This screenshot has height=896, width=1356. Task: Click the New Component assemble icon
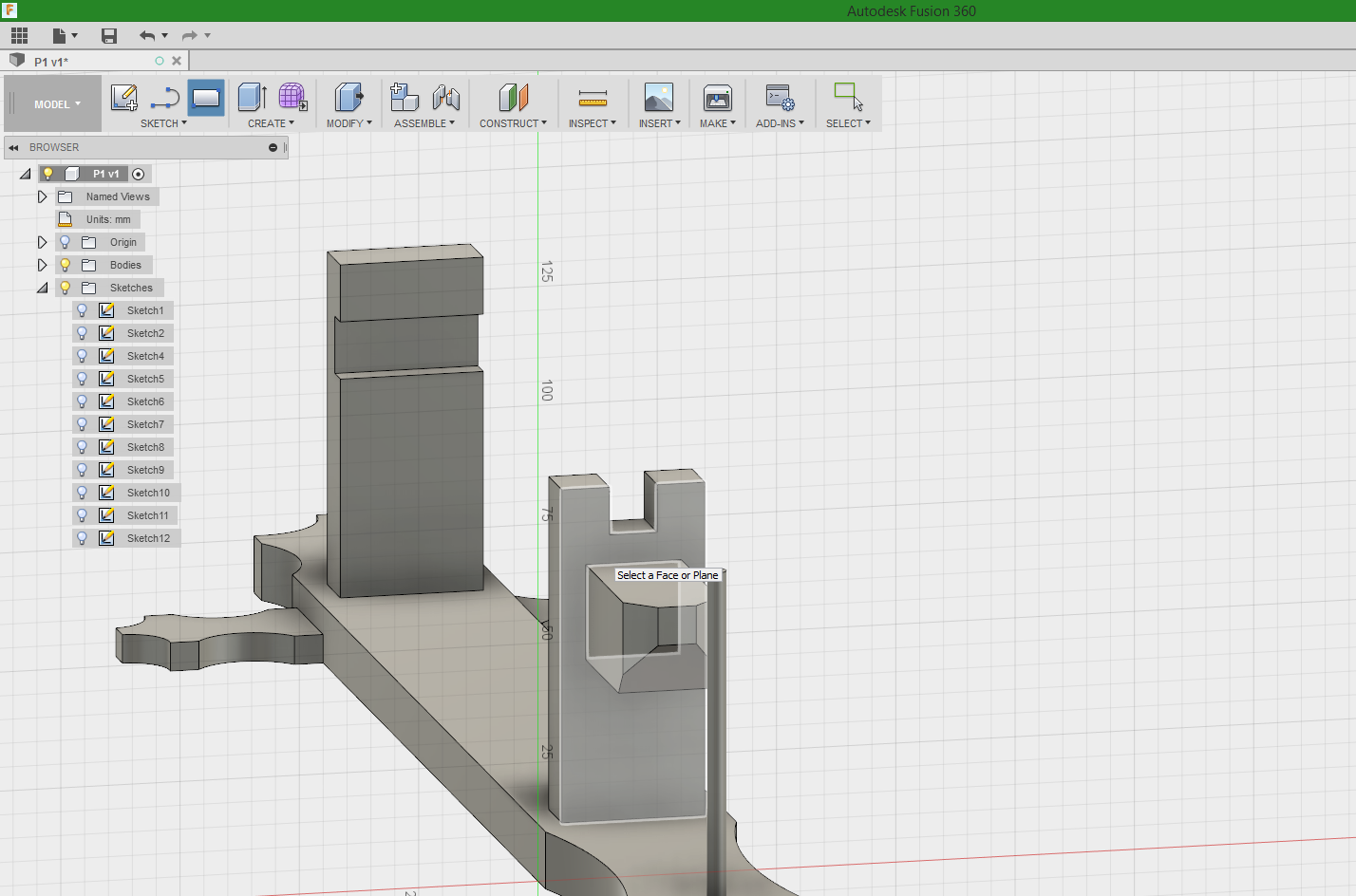pyautogui.click(x=405, y=97)
